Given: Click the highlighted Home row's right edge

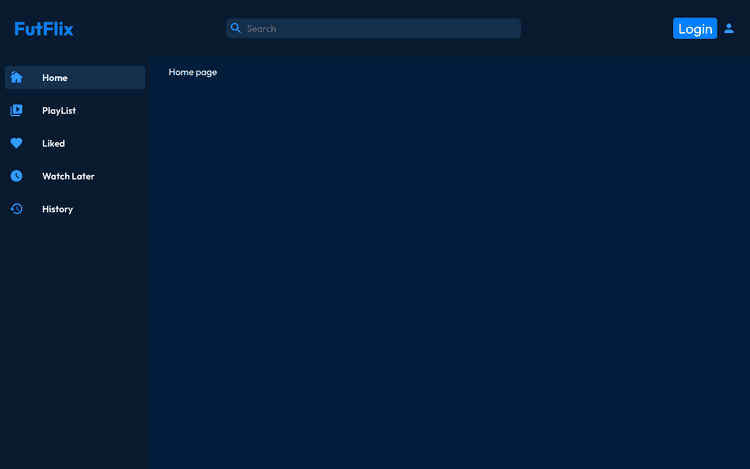Looking at the screenshot, I should (x=139, y=77).
